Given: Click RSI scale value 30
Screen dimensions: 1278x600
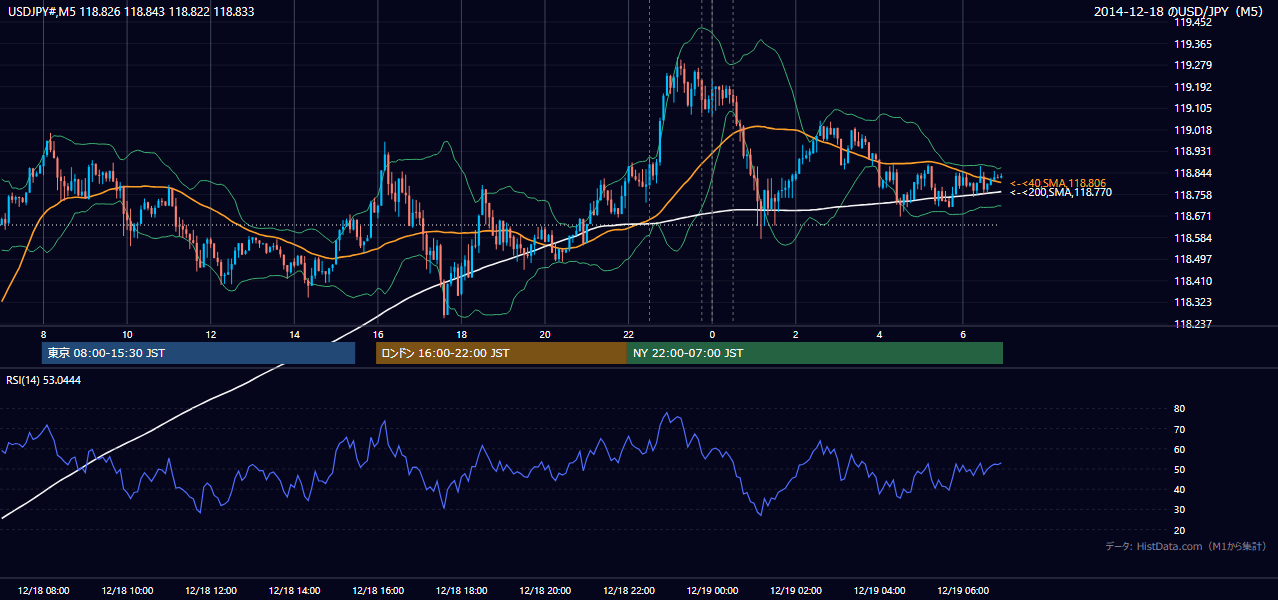Looking at the screenshot, I should coord(1179,510).
